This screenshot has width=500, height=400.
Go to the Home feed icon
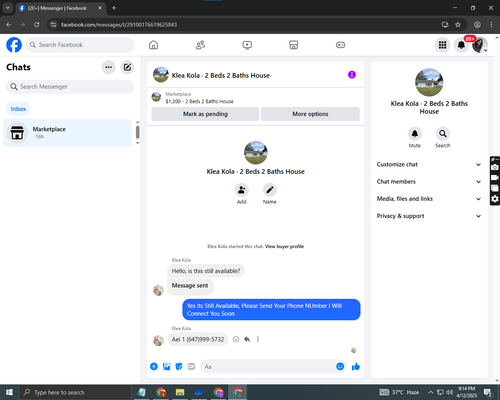pyautogui.click(x=153, y=45)
